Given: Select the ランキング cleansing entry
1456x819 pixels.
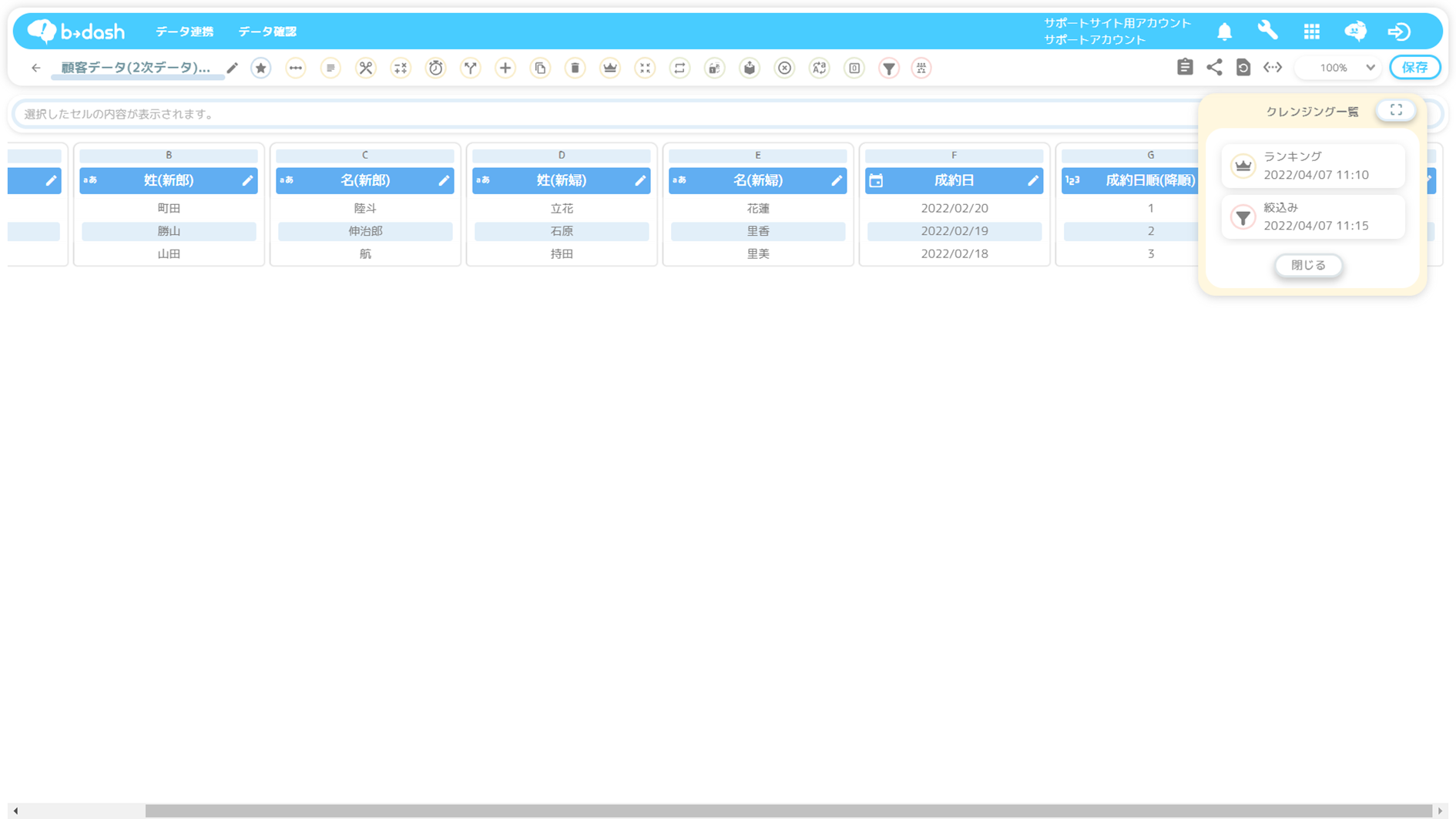Looking at the screenshot, I should coord(1313,166).
